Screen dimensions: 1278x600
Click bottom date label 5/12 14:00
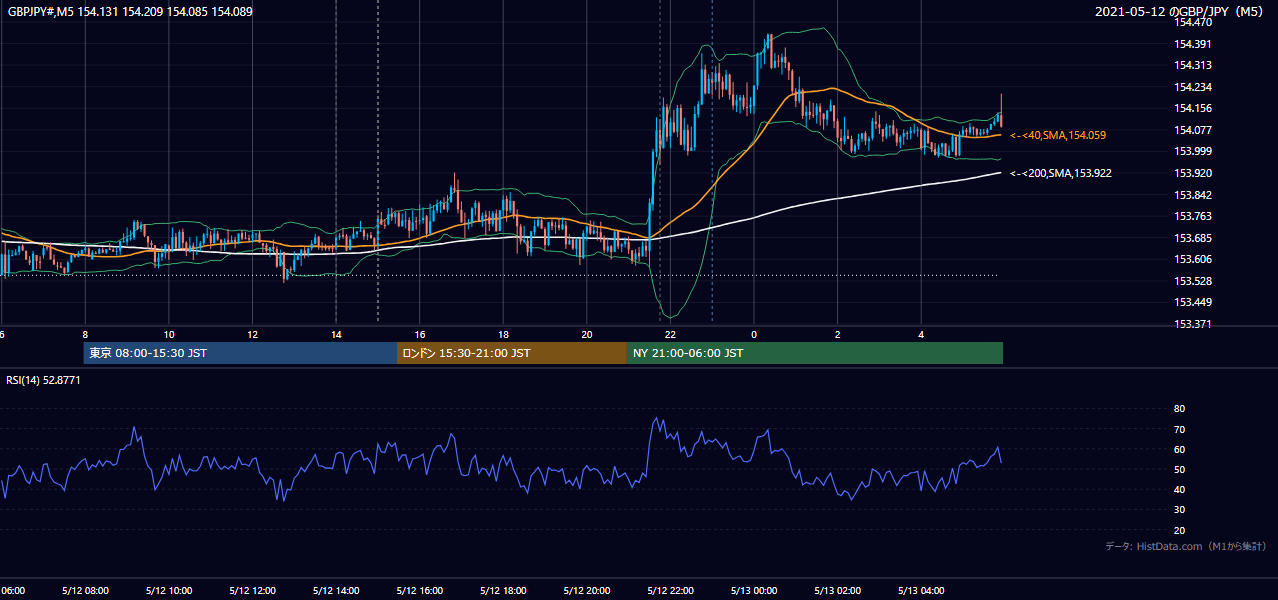(334, 591)
